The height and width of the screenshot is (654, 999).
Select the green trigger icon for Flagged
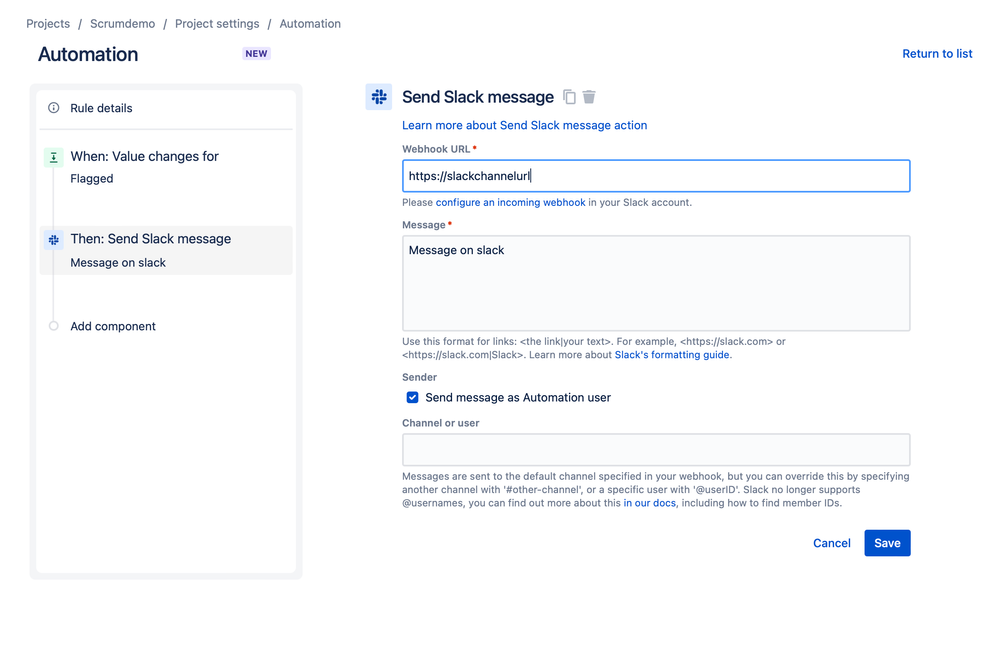[54, 157]
